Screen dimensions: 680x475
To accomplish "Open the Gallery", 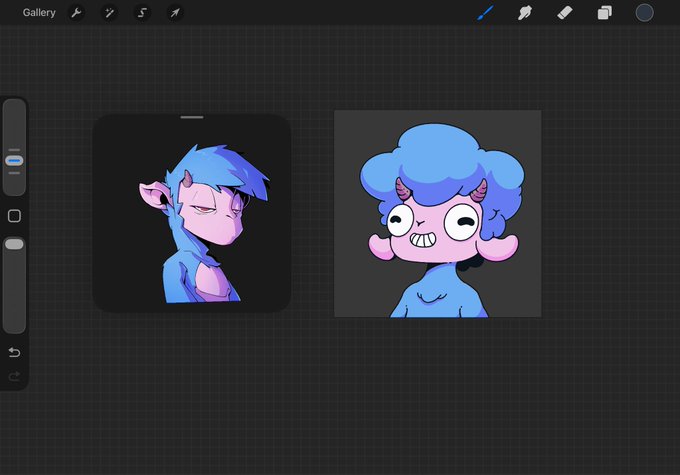I will pyautogui.click(x=39, y=13).
